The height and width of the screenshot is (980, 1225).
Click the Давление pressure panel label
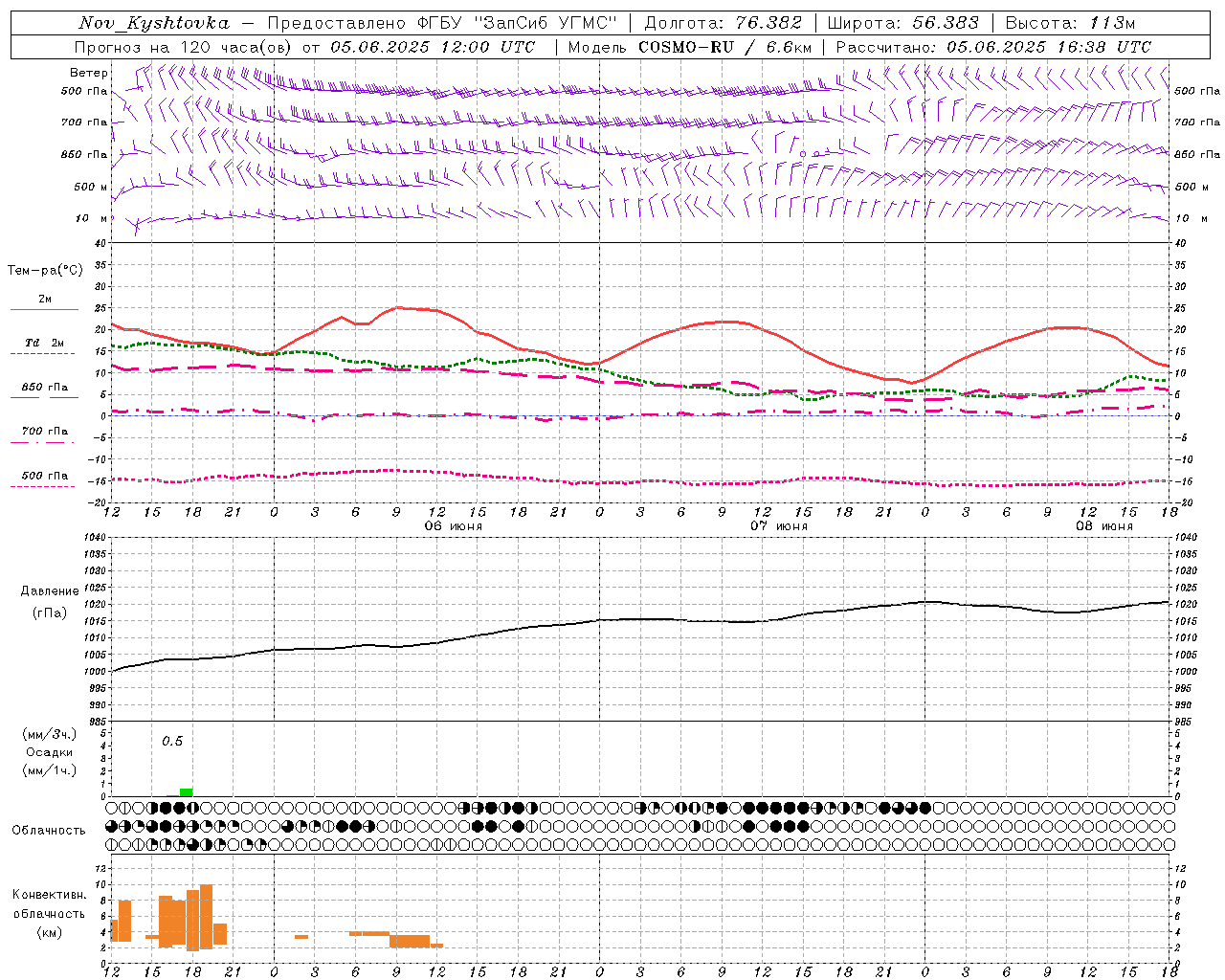tap(50, 591)
